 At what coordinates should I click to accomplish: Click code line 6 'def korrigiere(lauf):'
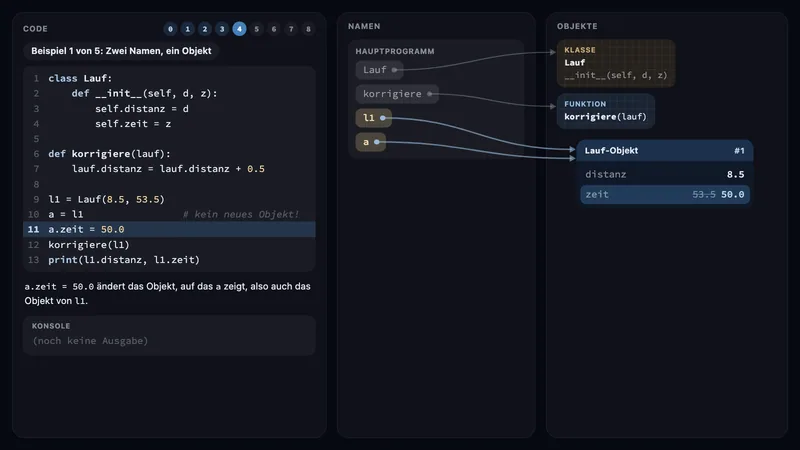pyautogui.click(x=169, y=154)
